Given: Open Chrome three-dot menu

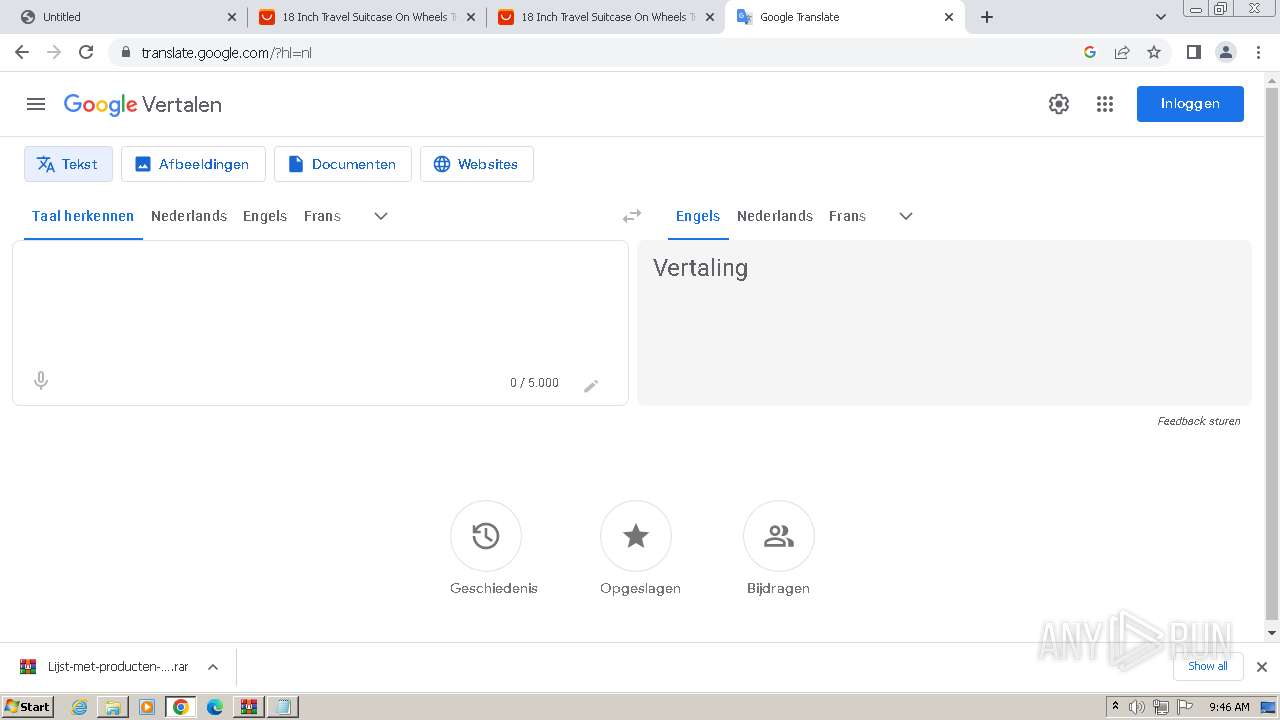Looking at the screenshot, I should (x=1258, y=52).
